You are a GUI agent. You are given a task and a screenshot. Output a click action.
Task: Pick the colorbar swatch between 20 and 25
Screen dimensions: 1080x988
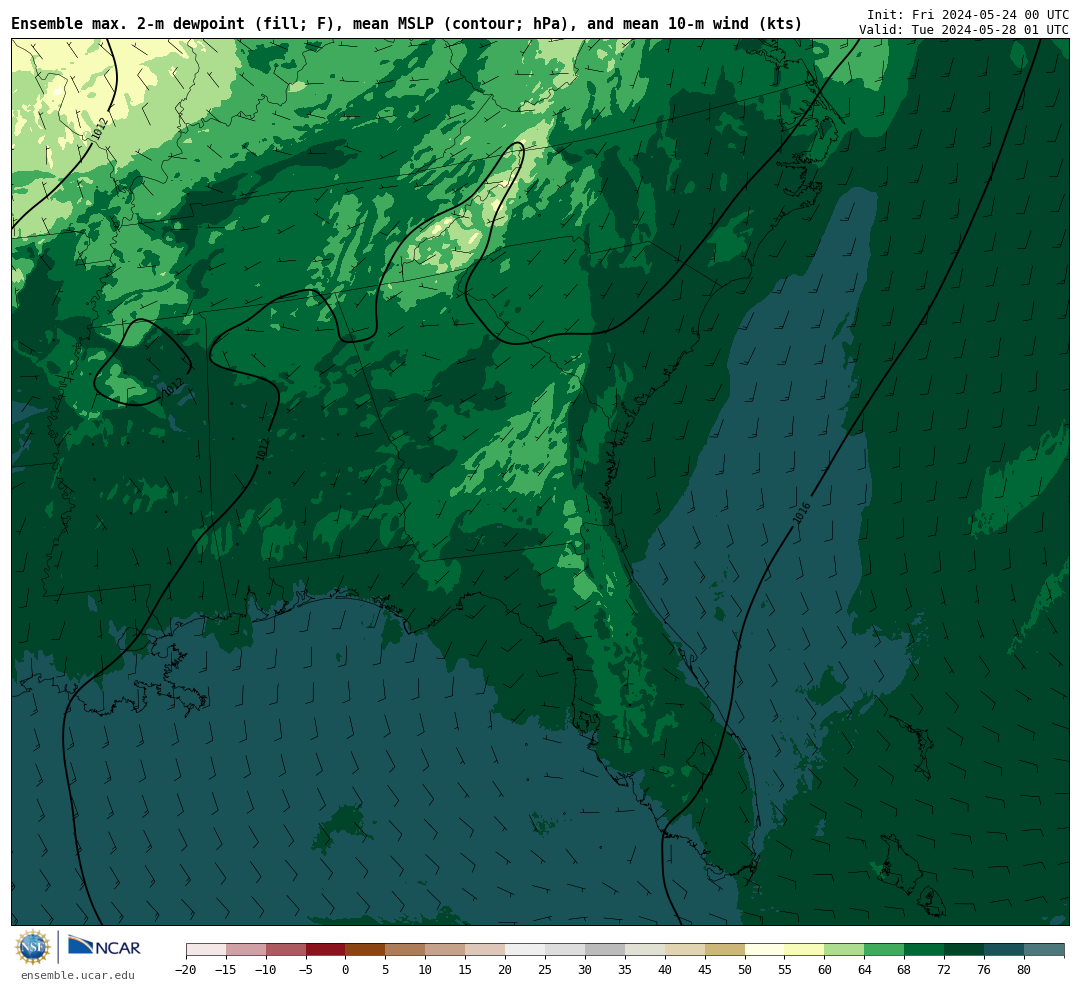point(526,950)
